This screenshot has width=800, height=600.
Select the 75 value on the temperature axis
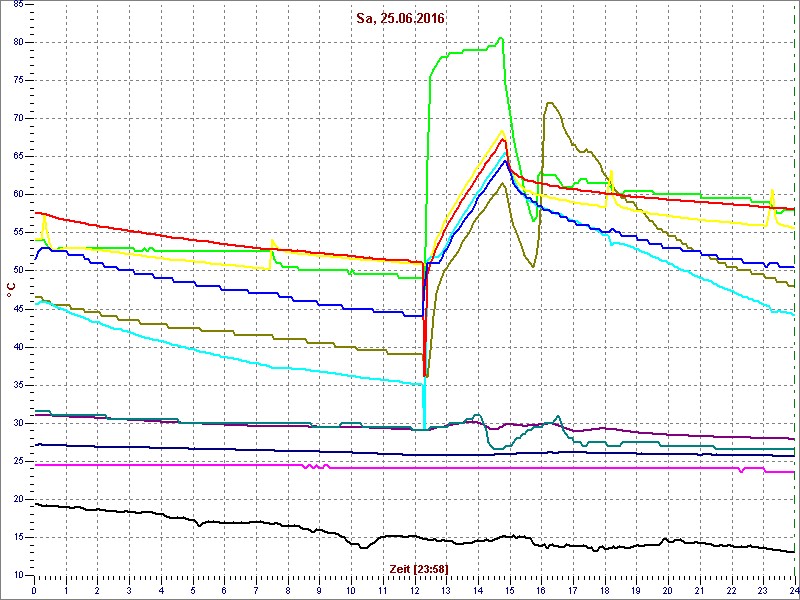[x=17, y=81]
